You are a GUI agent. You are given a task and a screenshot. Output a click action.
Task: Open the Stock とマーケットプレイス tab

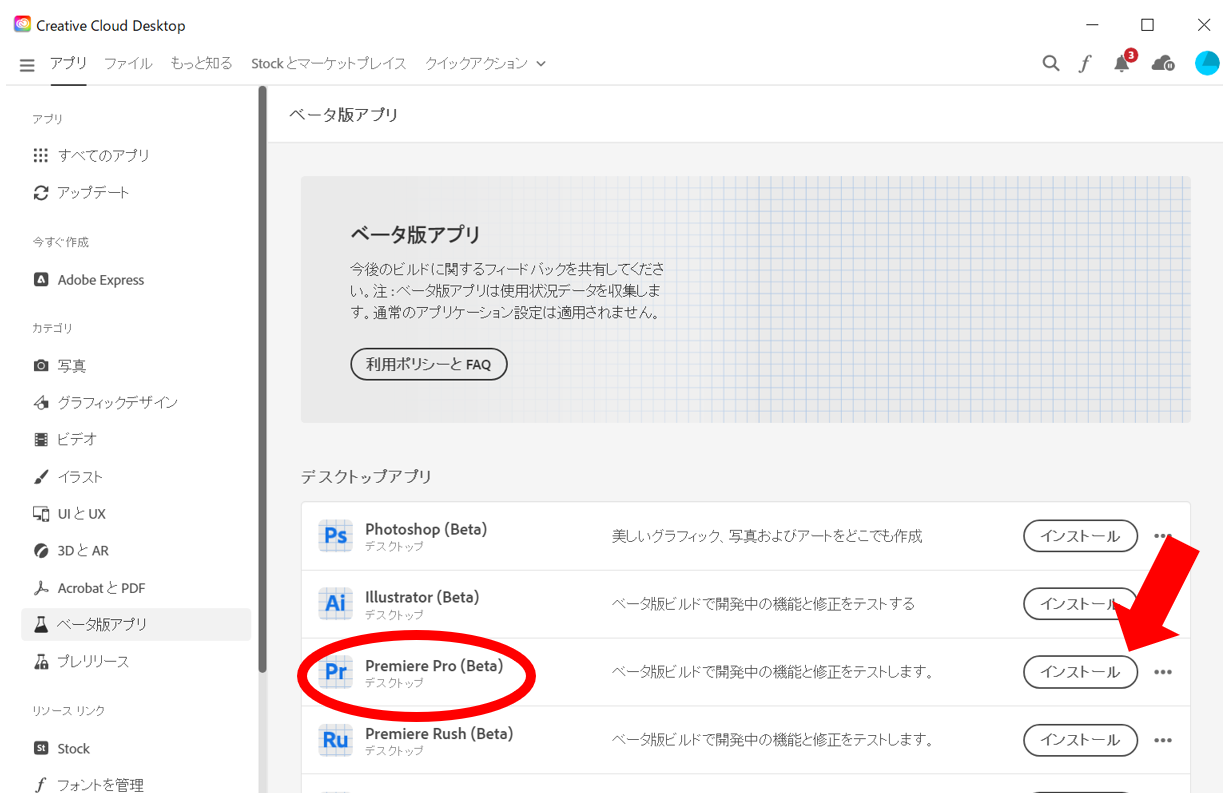(329, 63)
